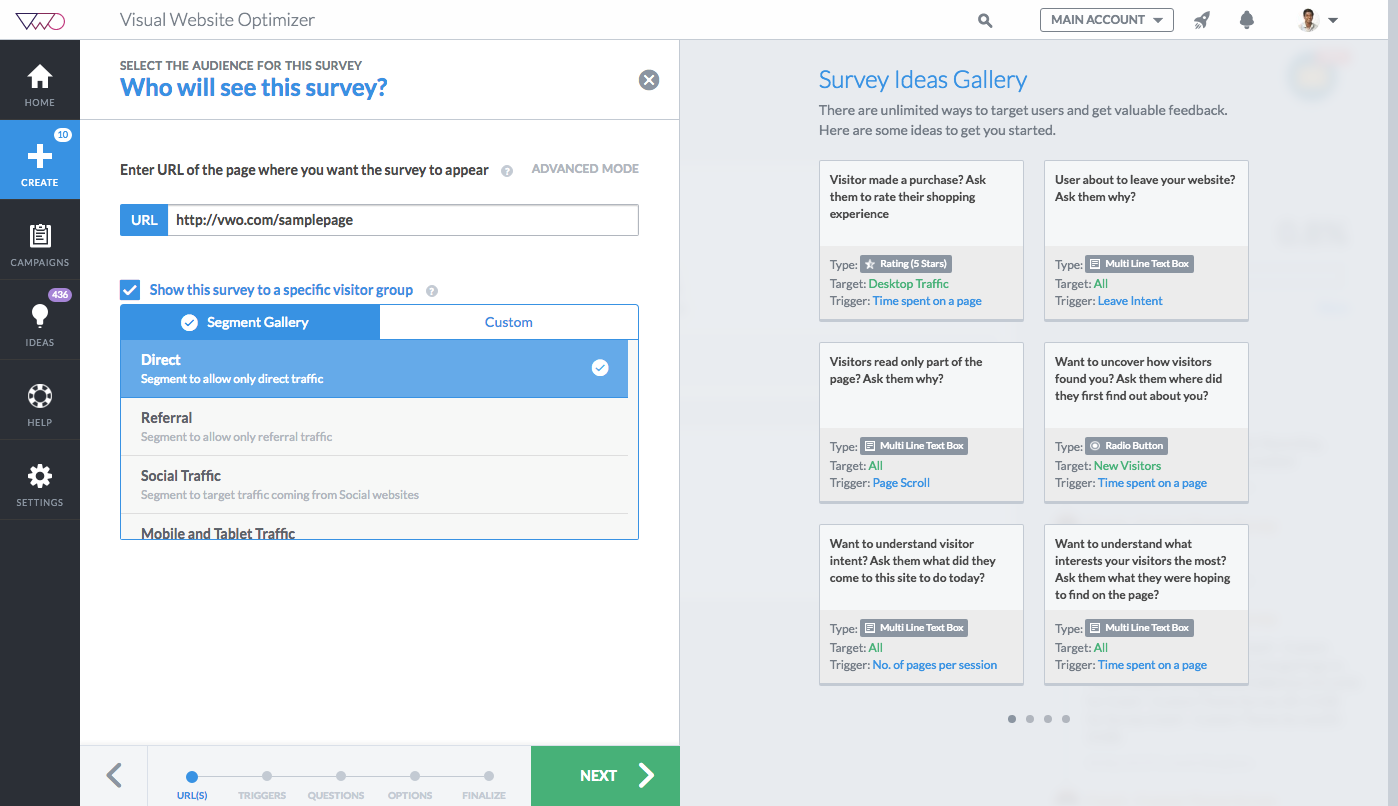Click the green Next button
This screenshot has width=1398, height=806.
coord(605,776)
